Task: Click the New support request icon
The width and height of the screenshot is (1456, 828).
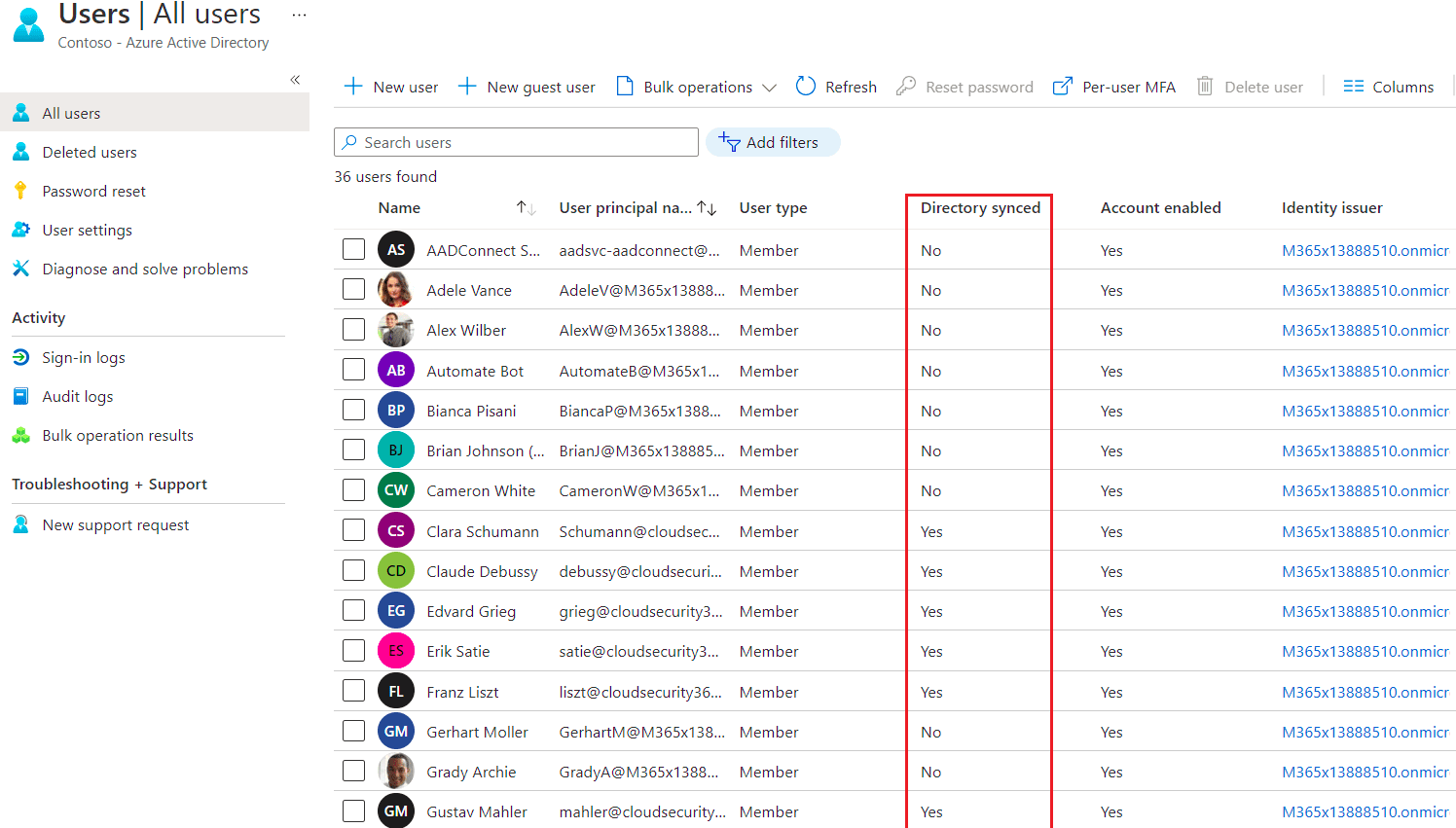Action: coord(21,524)
